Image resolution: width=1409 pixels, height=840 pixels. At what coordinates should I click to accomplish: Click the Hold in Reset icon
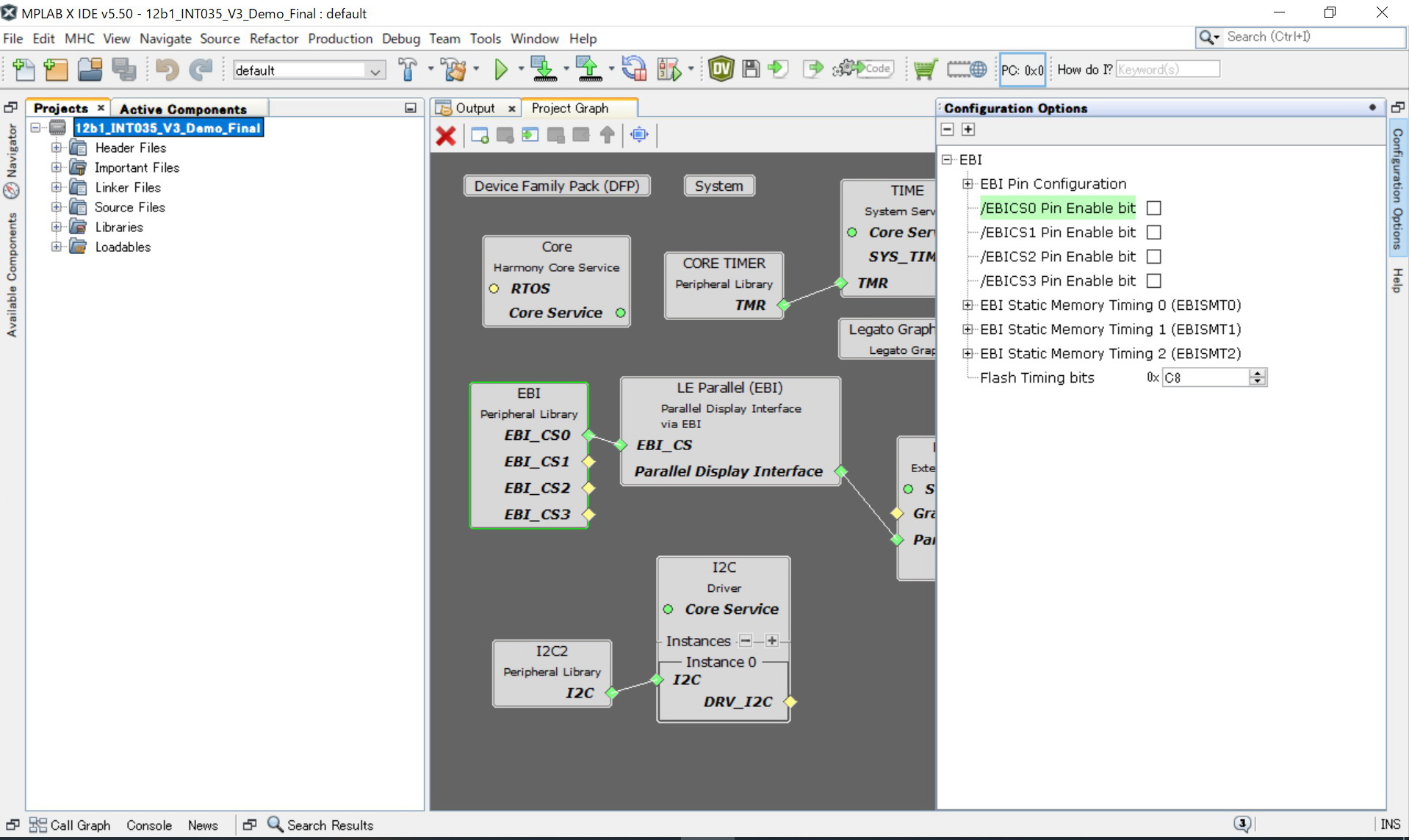click(634, 70)
